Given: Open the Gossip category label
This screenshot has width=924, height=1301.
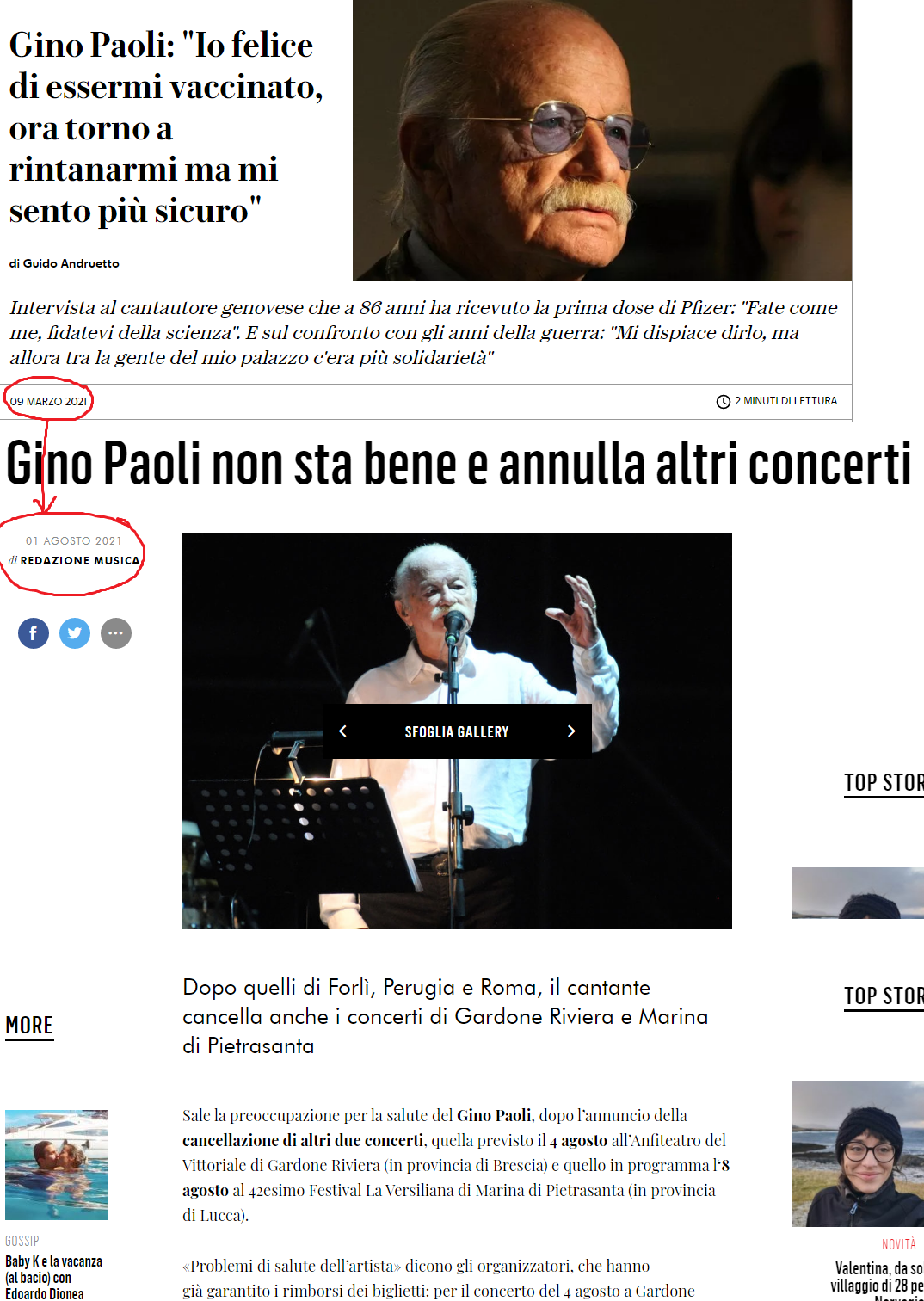Looking at the screenshot, I should [x=22, y=1241].
